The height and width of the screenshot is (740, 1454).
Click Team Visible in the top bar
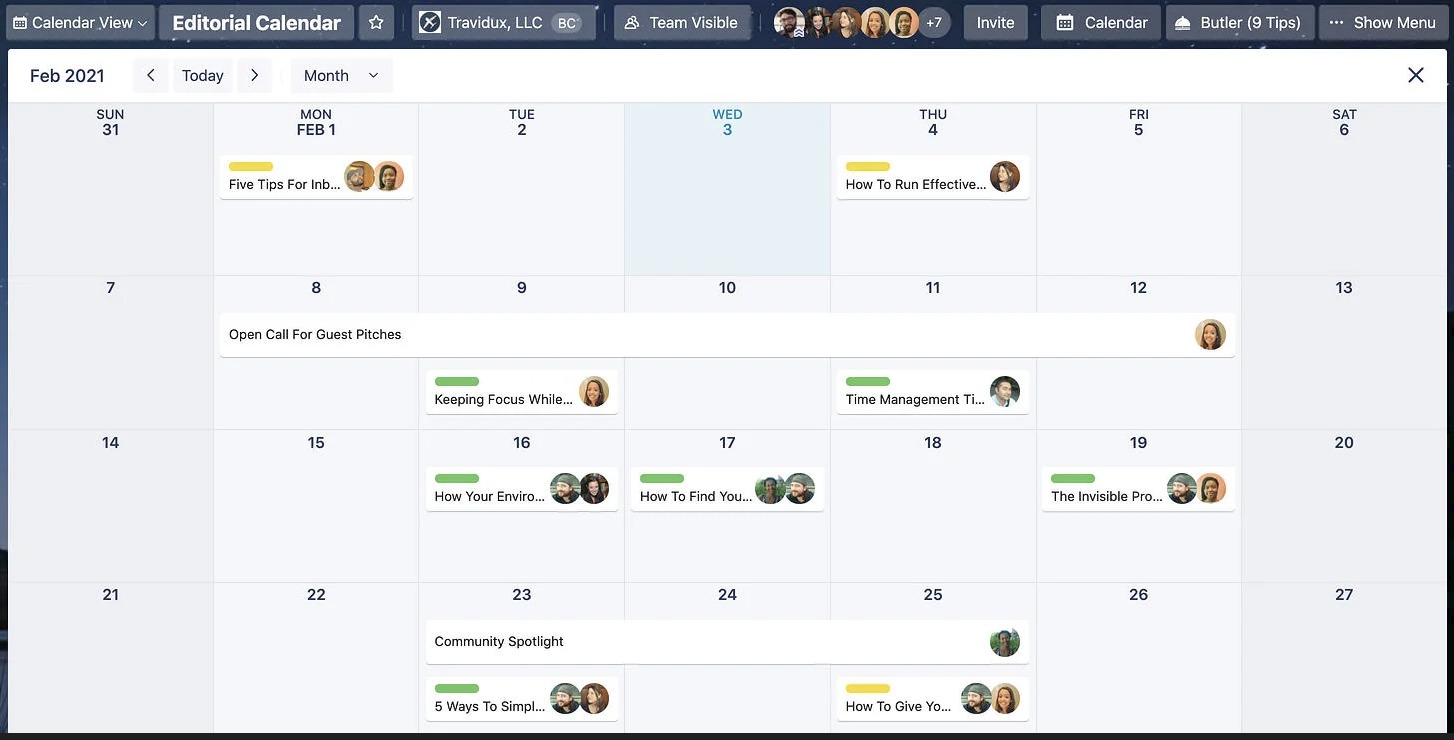point(681,21)
